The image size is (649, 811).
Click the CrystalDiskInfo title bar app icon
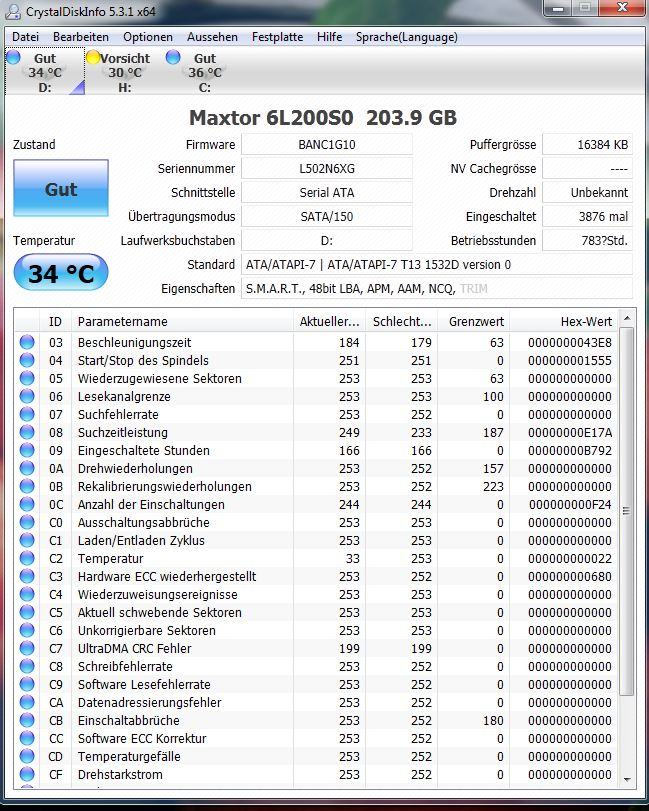tap(12, 11)
